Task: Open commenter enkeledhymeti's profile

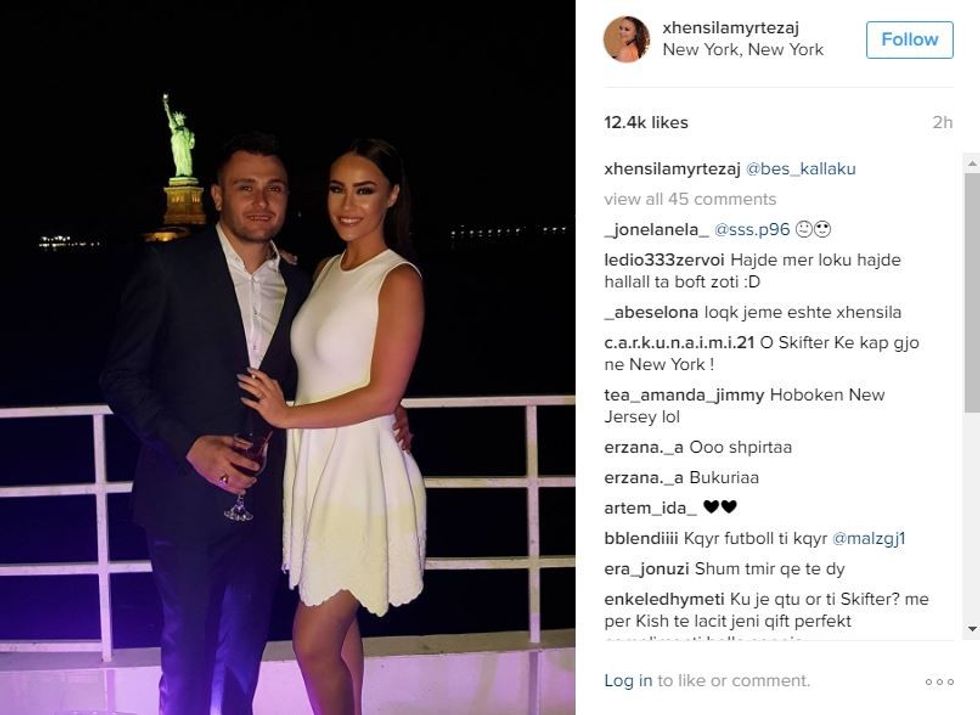Action: pyautogui.click(x=664, y=599)
